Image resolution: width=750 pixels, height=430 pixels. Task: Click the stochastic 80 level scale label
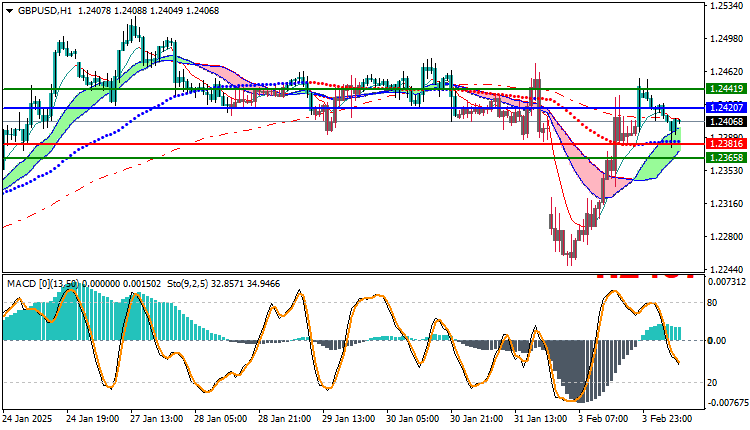coord(712,303)
